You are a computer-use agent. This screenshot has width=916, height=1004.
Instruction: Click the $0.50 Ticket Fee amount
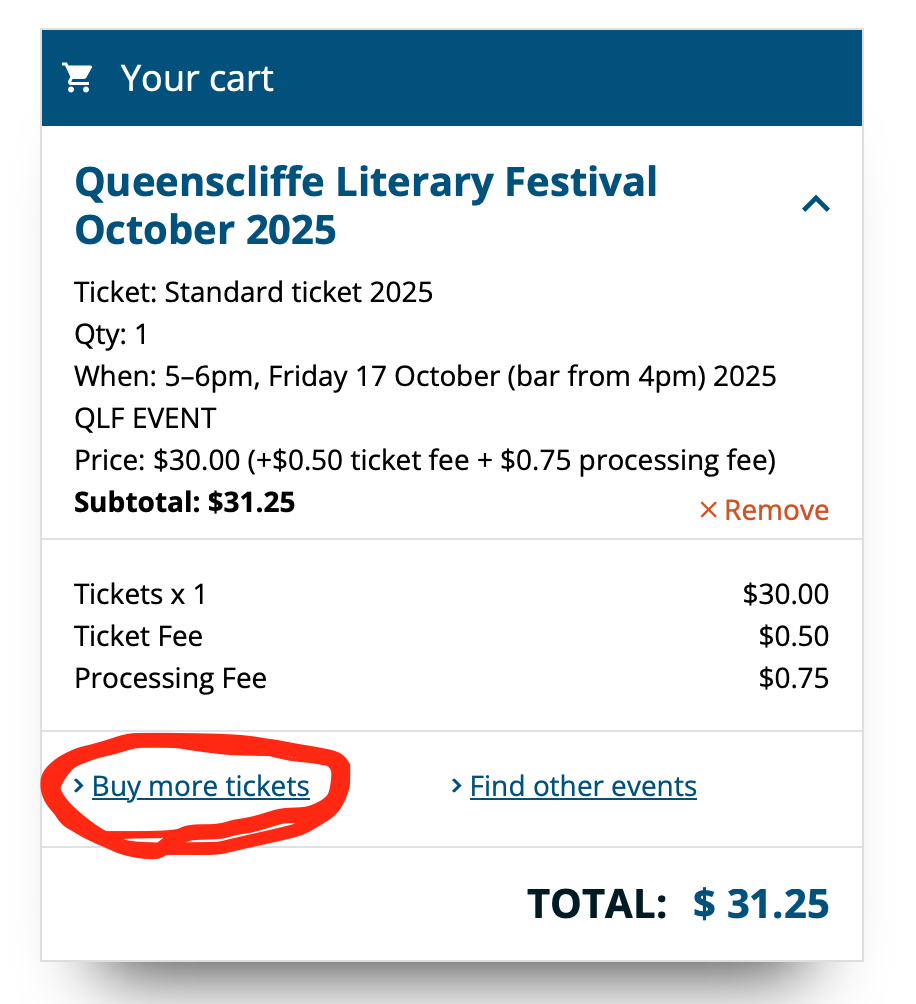(794, 636)
